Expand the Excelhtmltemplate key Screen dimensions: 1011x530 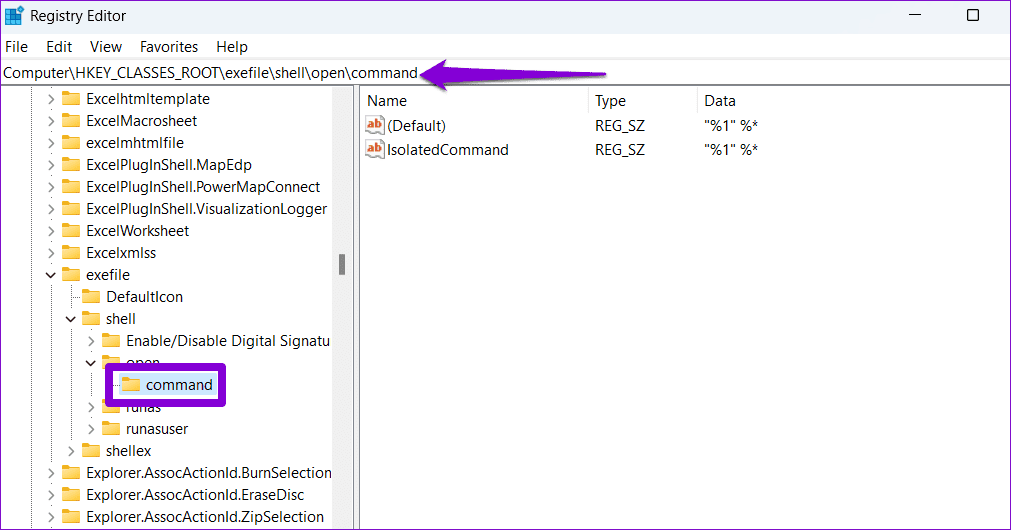click(51, 99)
